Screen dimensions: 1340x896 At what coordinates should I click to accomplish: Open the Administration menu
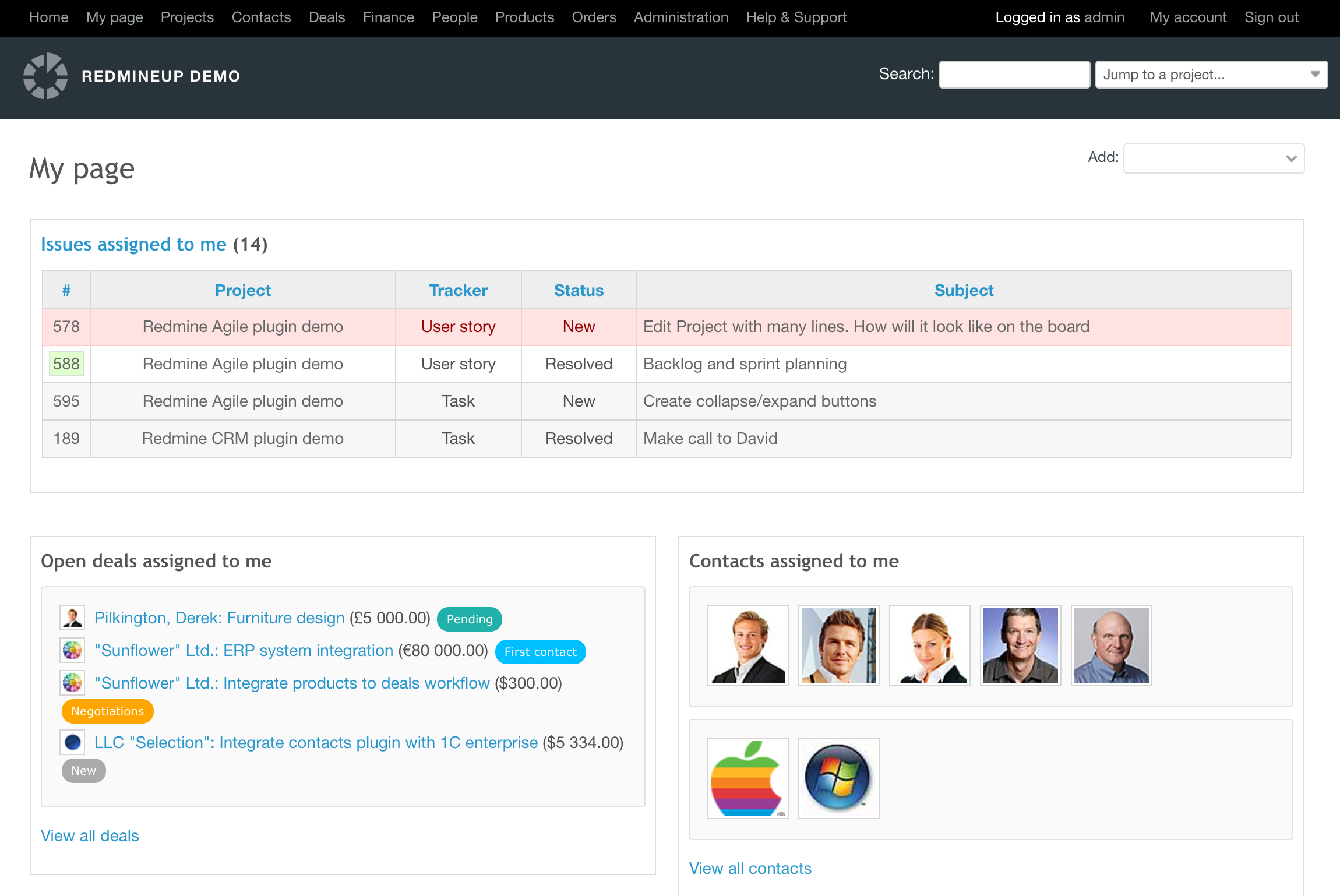click(680, 17)
